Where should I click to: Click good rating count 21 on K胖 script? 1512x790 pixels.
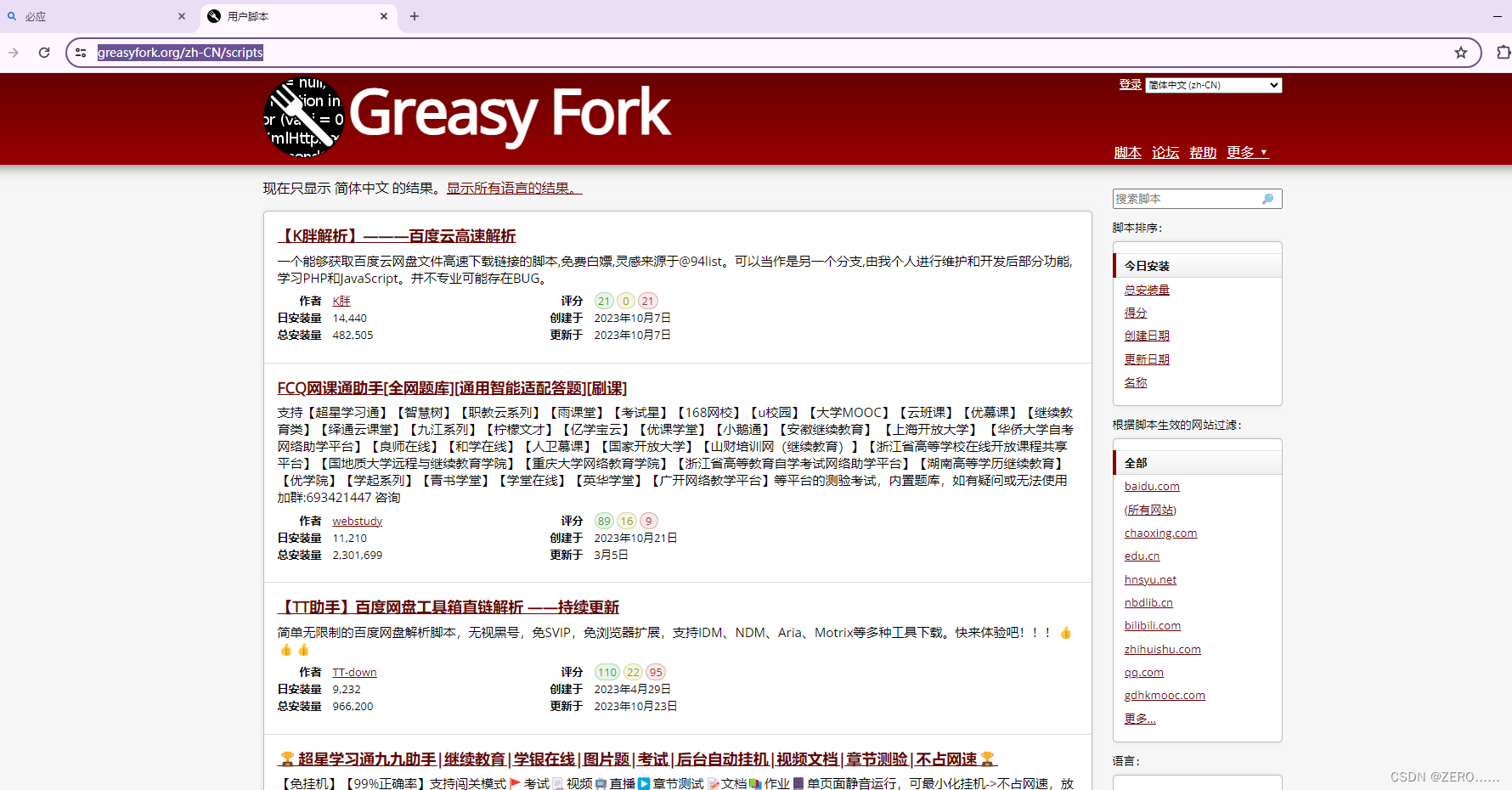[604, 301]
